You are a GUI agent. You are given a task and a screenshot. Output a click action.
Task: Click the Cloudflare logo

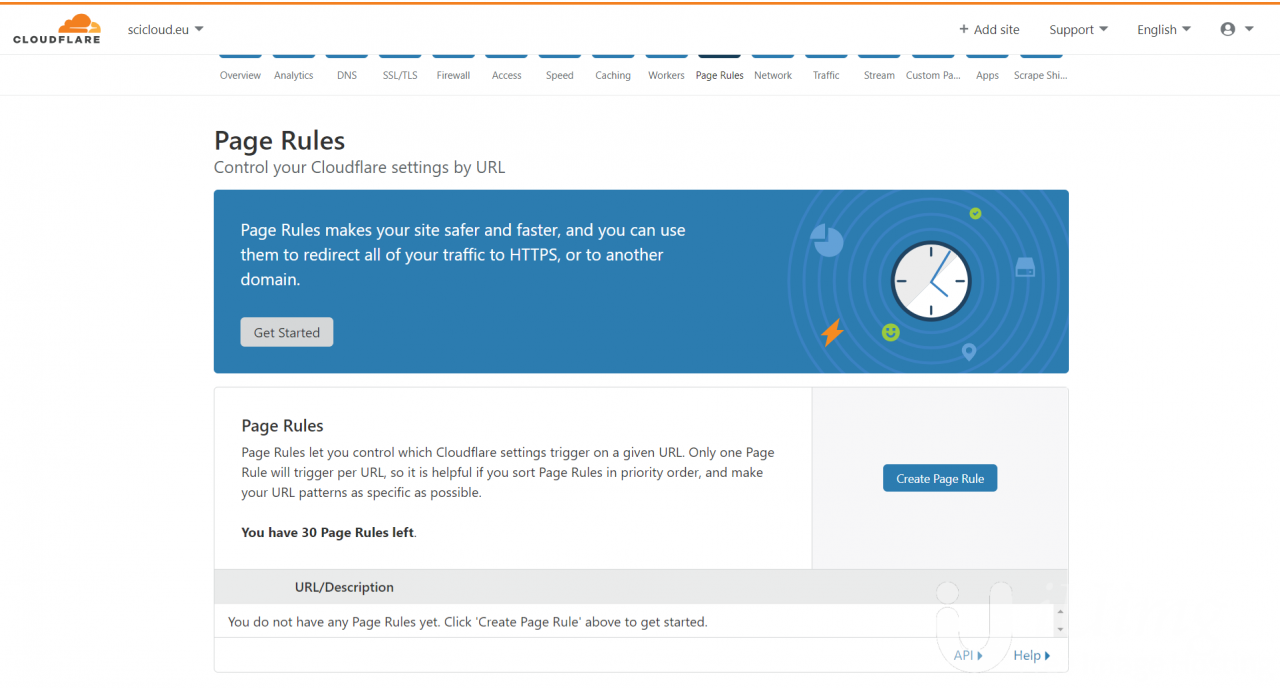click(56, 30)
